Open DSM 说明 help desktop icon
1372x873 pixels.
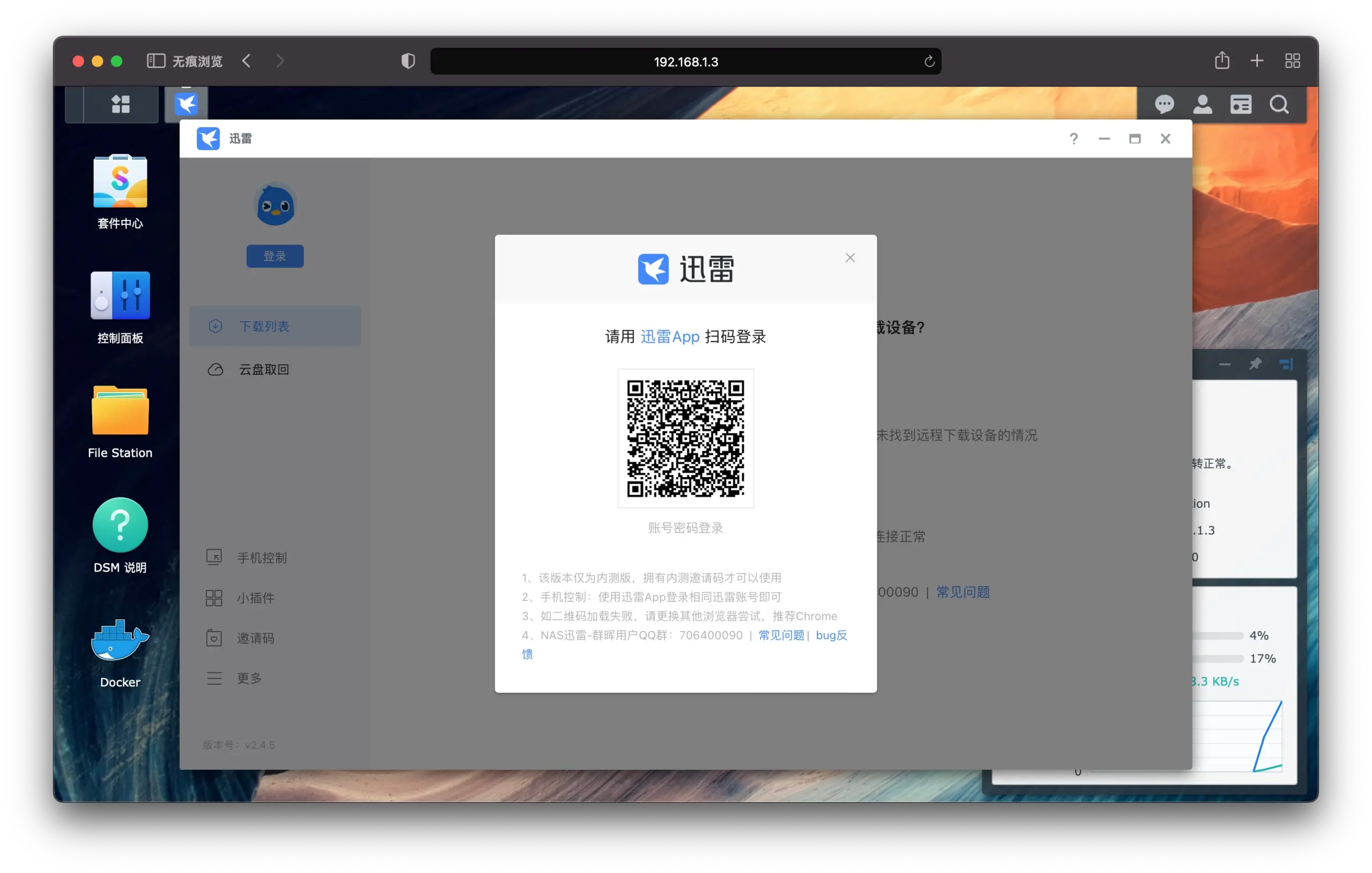[x=120, y=535]
